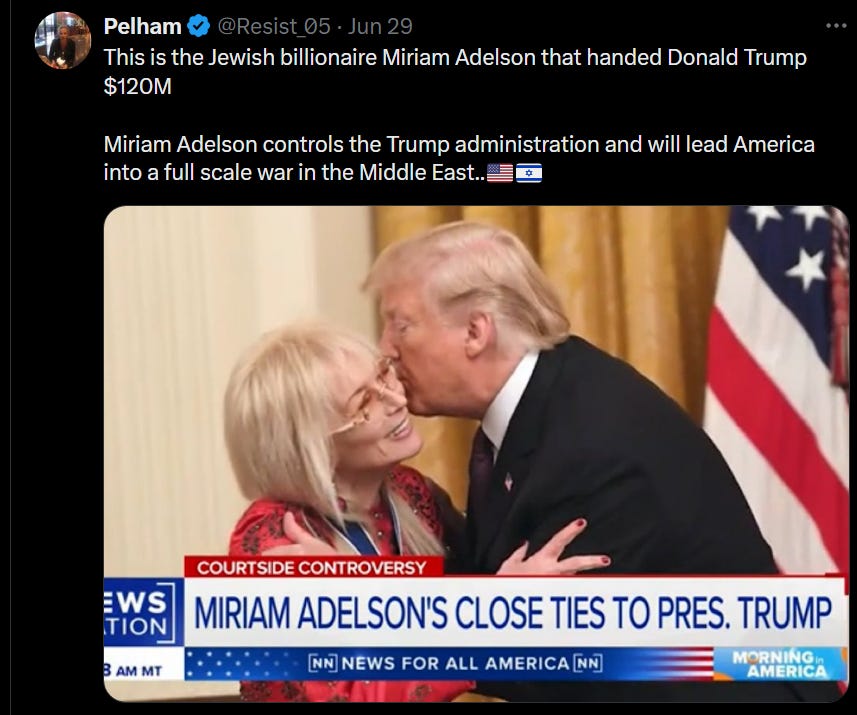
Task: Click the NEWS FOR ALL AMERICA ticker
Action: [455, 663]
